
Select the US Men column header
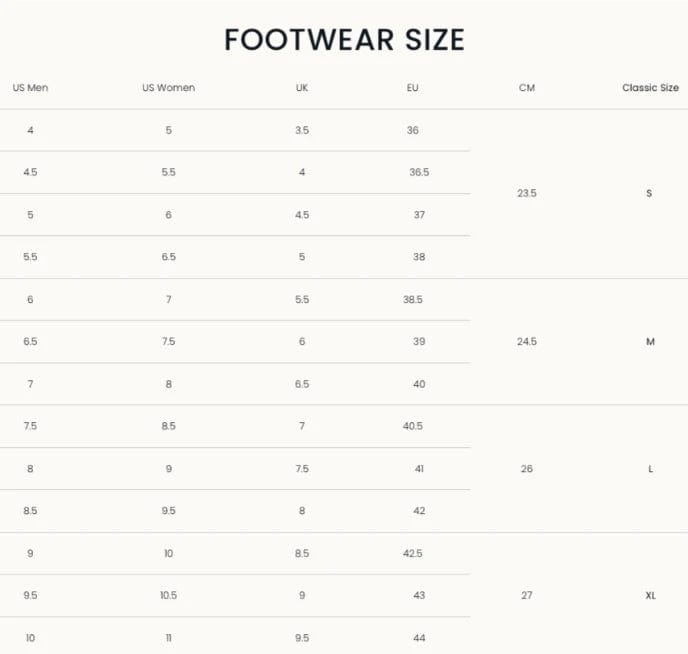coord(30,88)
